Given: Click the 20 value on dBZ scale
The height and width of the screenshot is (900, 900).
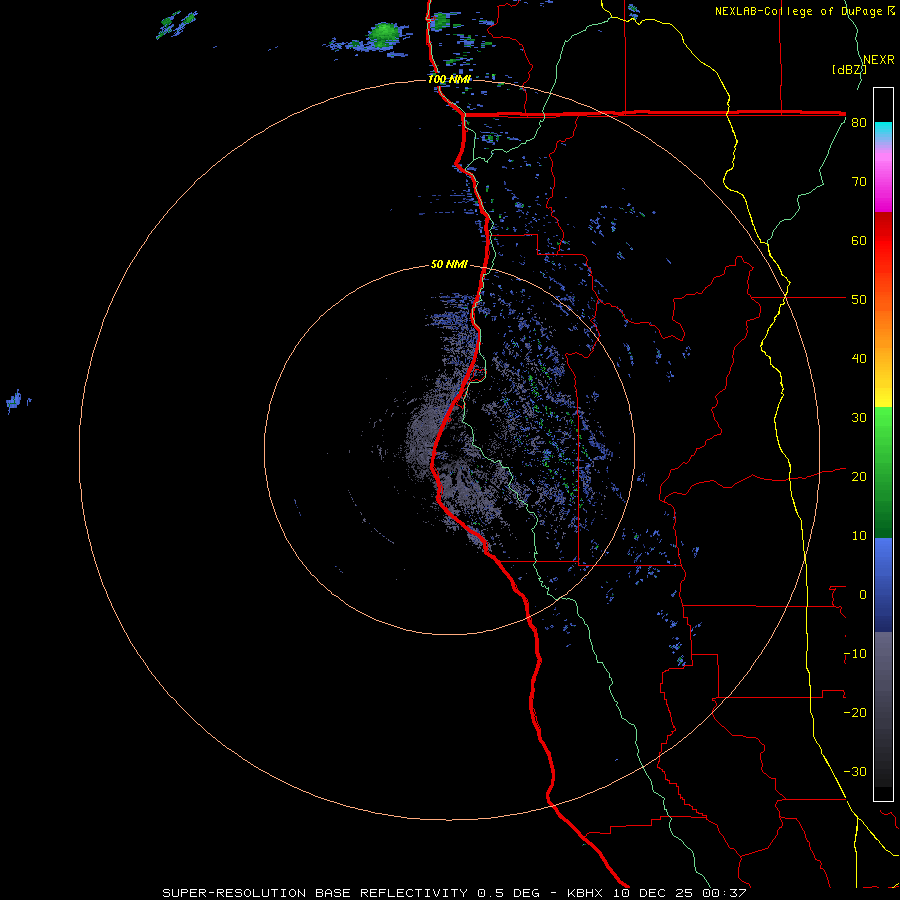Looking at the screenshot, I should (x=859, y=477).
